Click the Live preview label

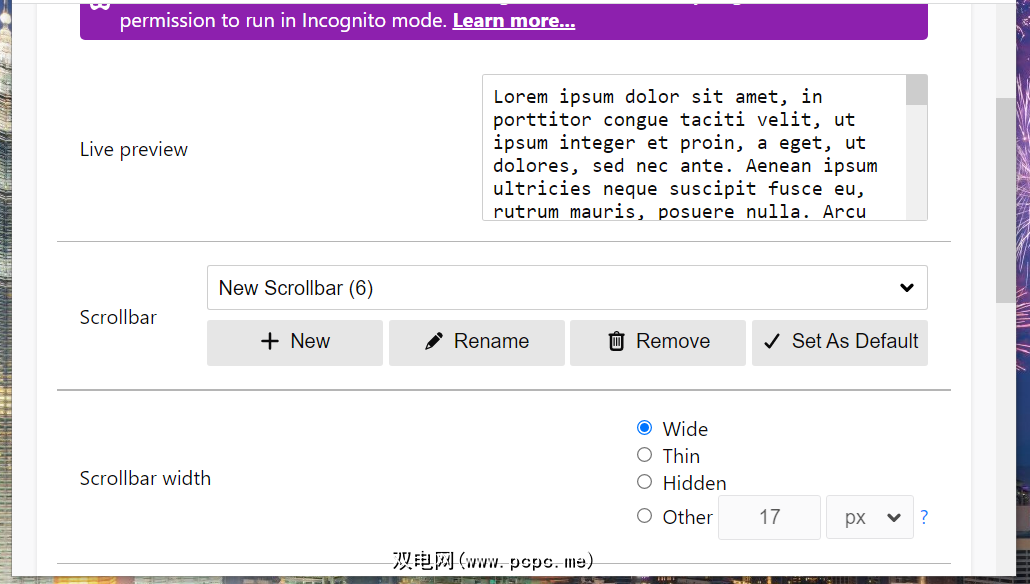click(134, 150)
